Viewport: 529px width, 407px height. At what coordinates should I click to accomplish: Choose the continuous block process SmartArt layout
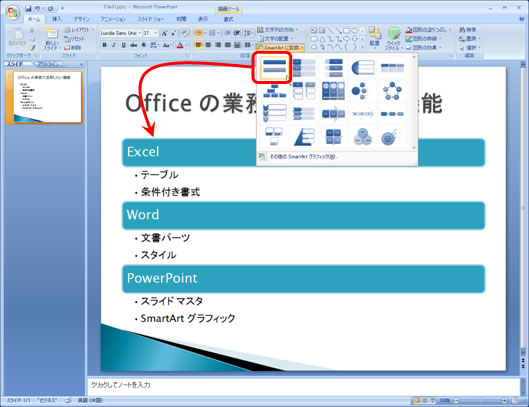coord(333,114)
